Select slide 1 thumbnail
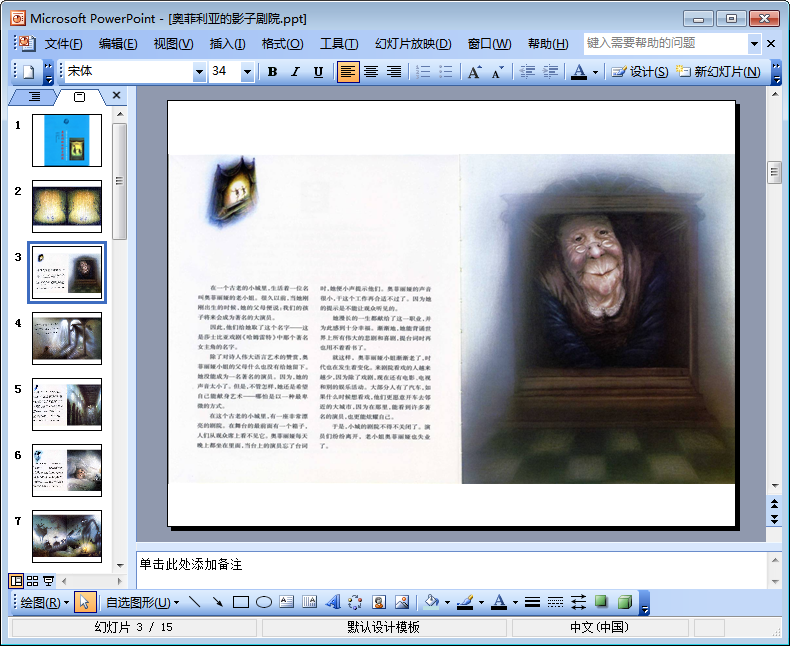This screenshot has width=790, height=646. pyautogui.click(x=67, y=140)
